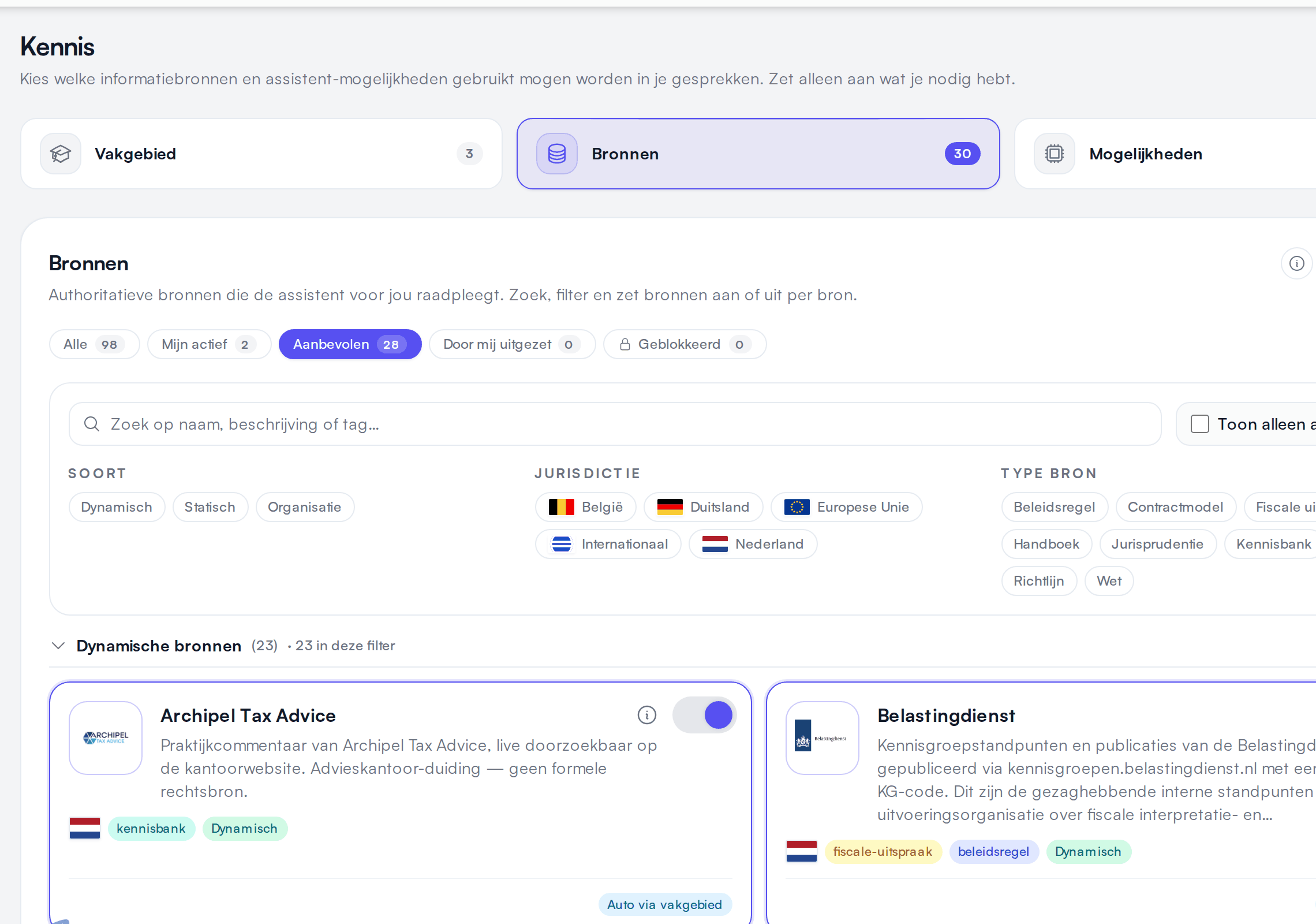This screenshot has width=1316, height=924.
Task: Click the magnifier icon in search box
Action: (92, 424)
